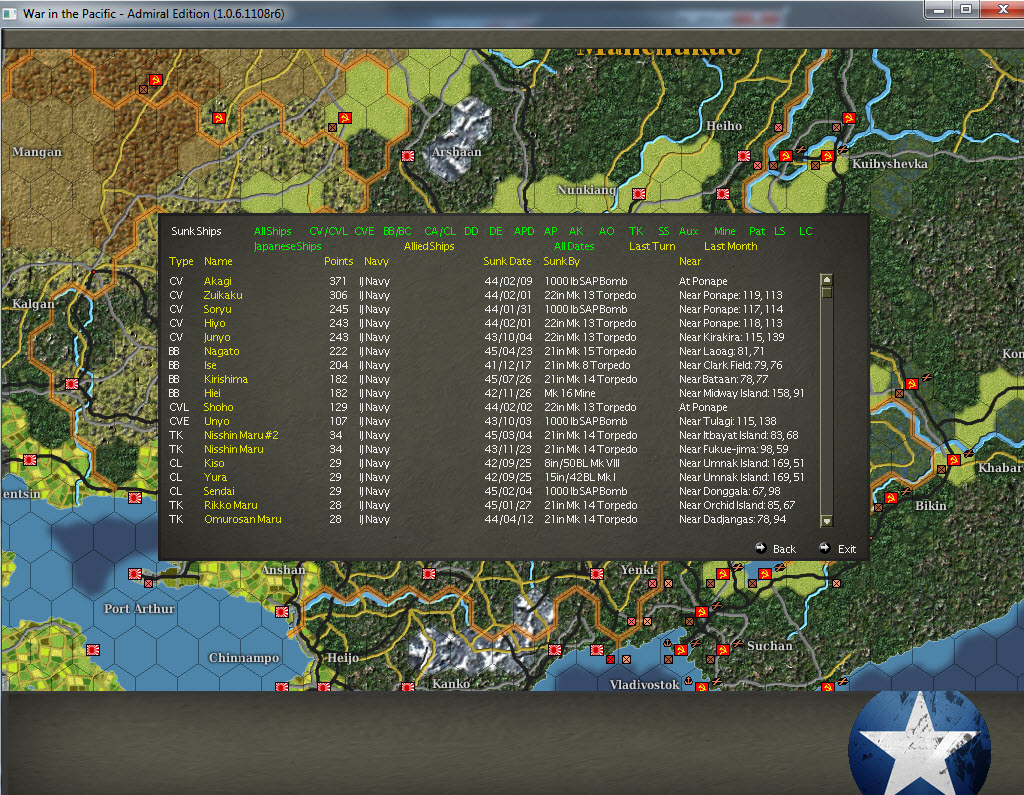Click the Exit arrow icon
The width and height of the screenshot is (1024, 795).
[825, 548]
